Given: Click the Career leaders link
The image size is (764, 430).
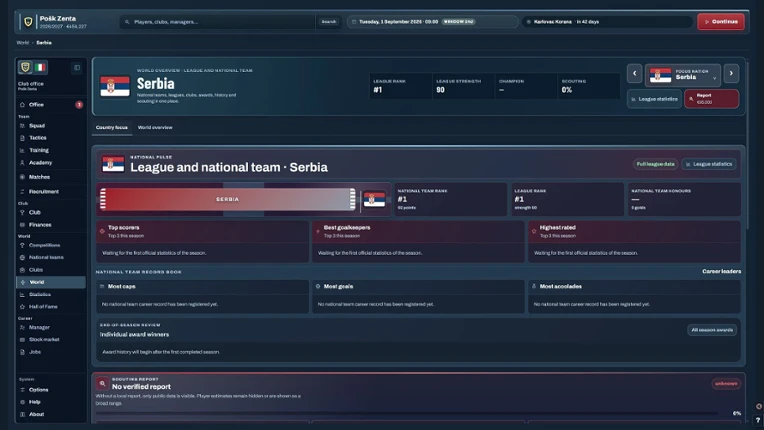Looking at the screenshot, I should (721, 272).
